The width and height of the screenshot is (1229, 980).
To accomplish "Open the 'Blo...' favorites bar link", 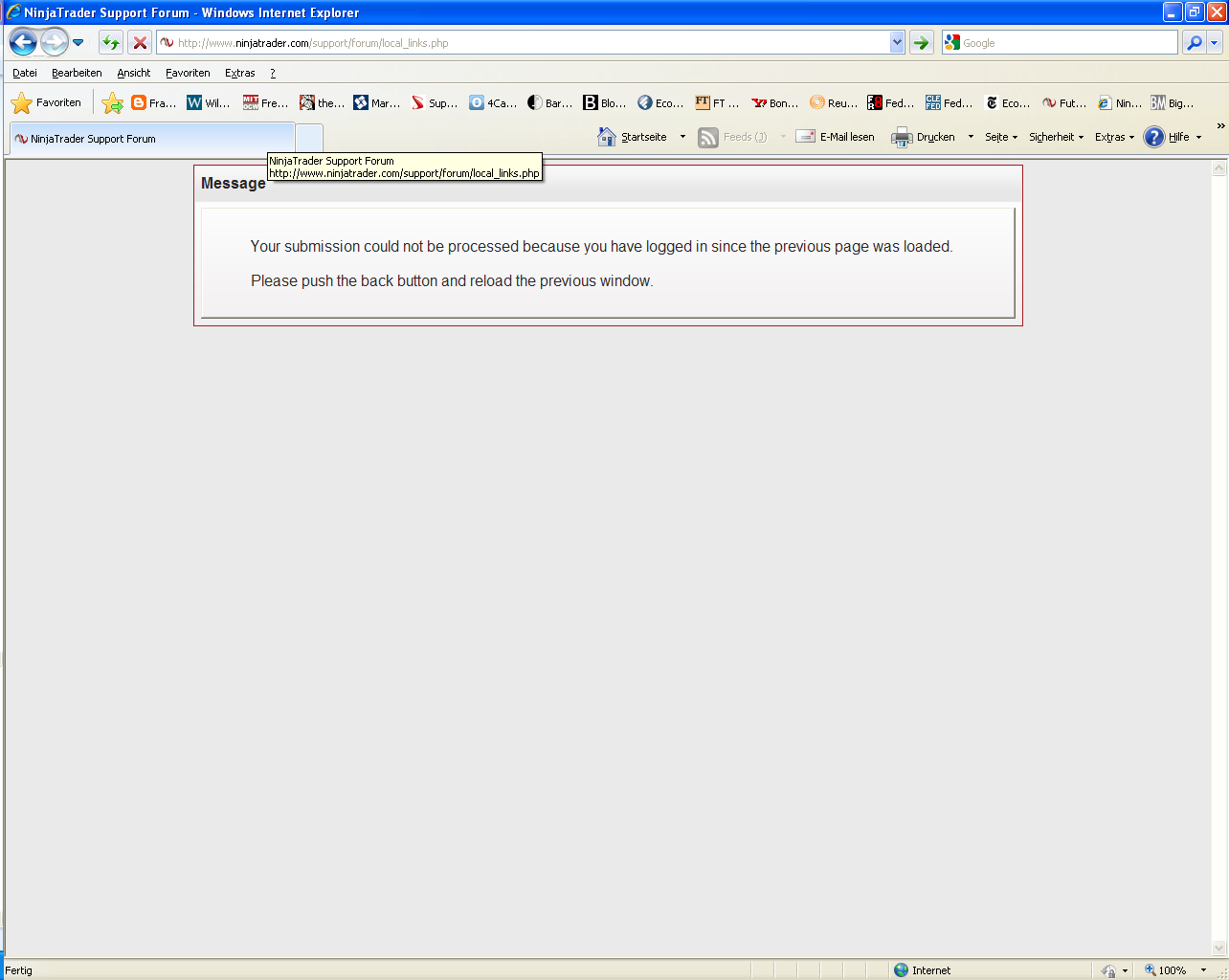I will 605,102.
